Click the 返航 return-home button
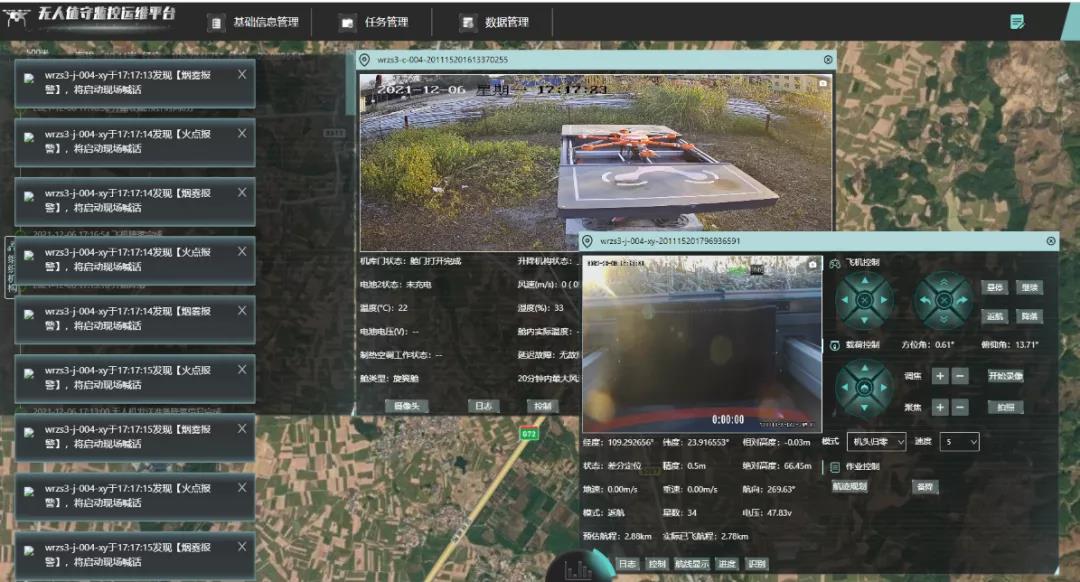1080x582 pixels. point(995,316)
